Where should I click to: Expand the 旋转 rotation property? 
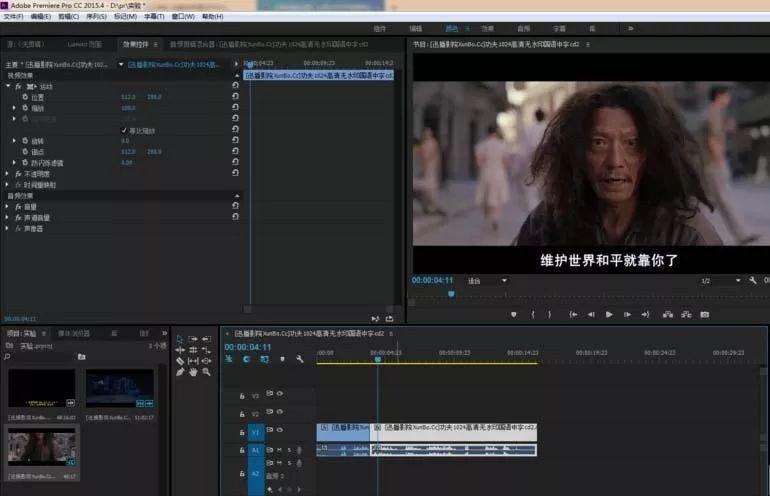14,140
